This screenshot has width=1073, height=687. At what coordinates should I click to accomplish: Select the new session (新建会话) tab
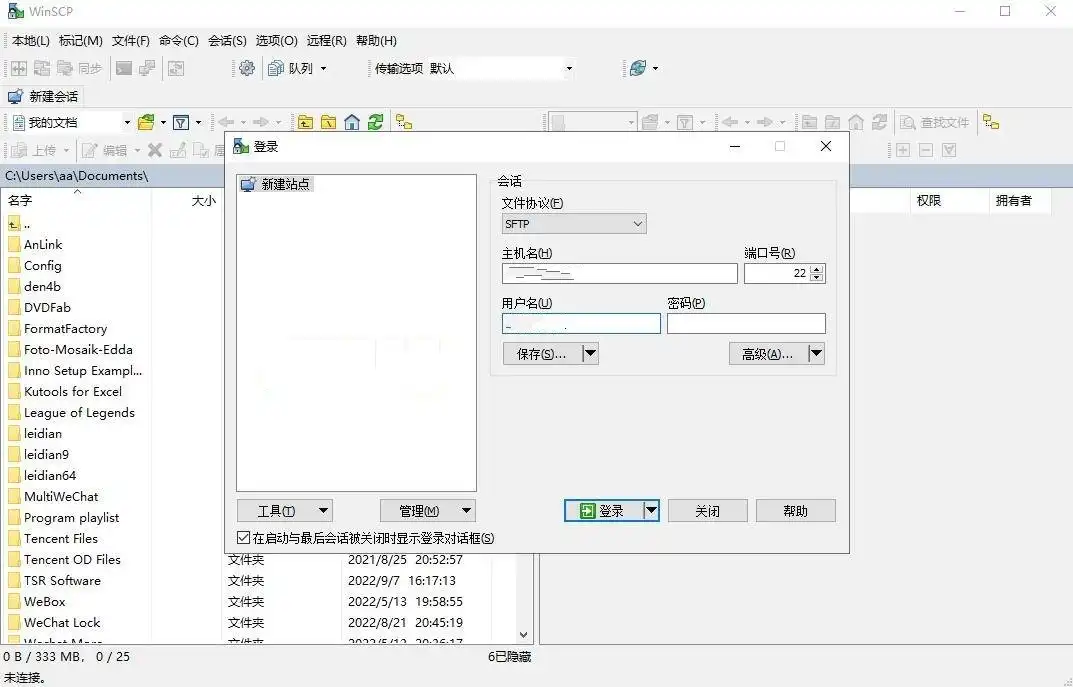click(x=43, y=96)
